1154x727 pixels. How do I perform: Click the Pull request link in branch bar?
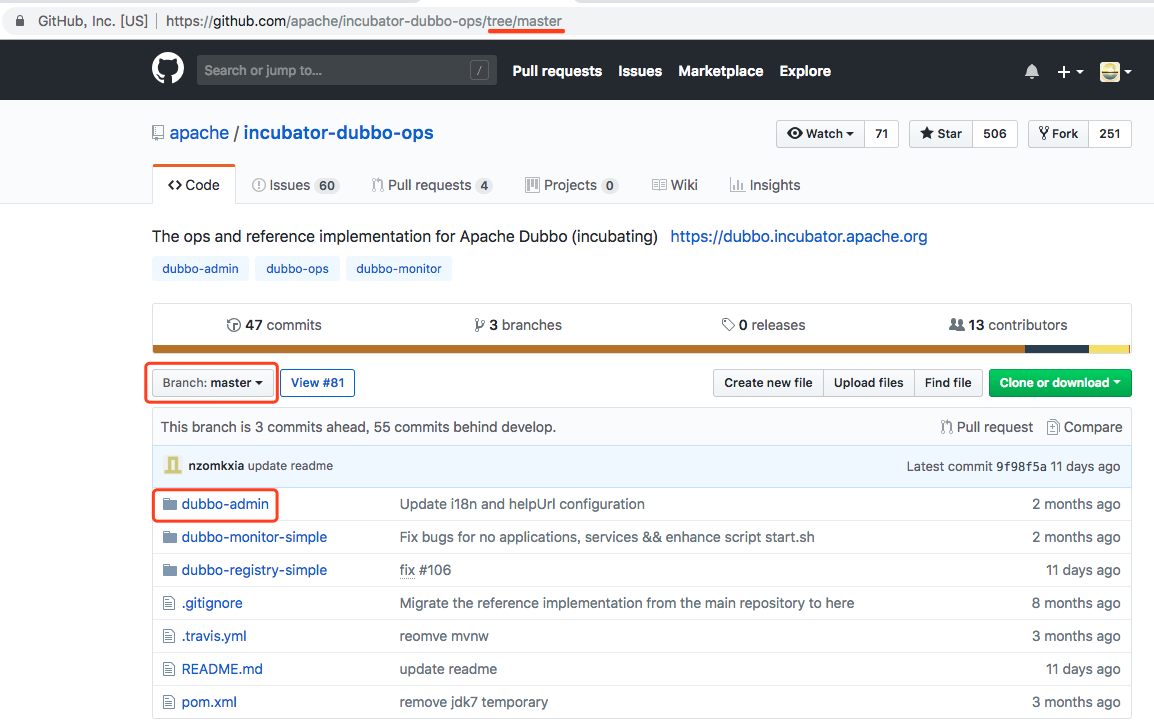click(987, 427)
